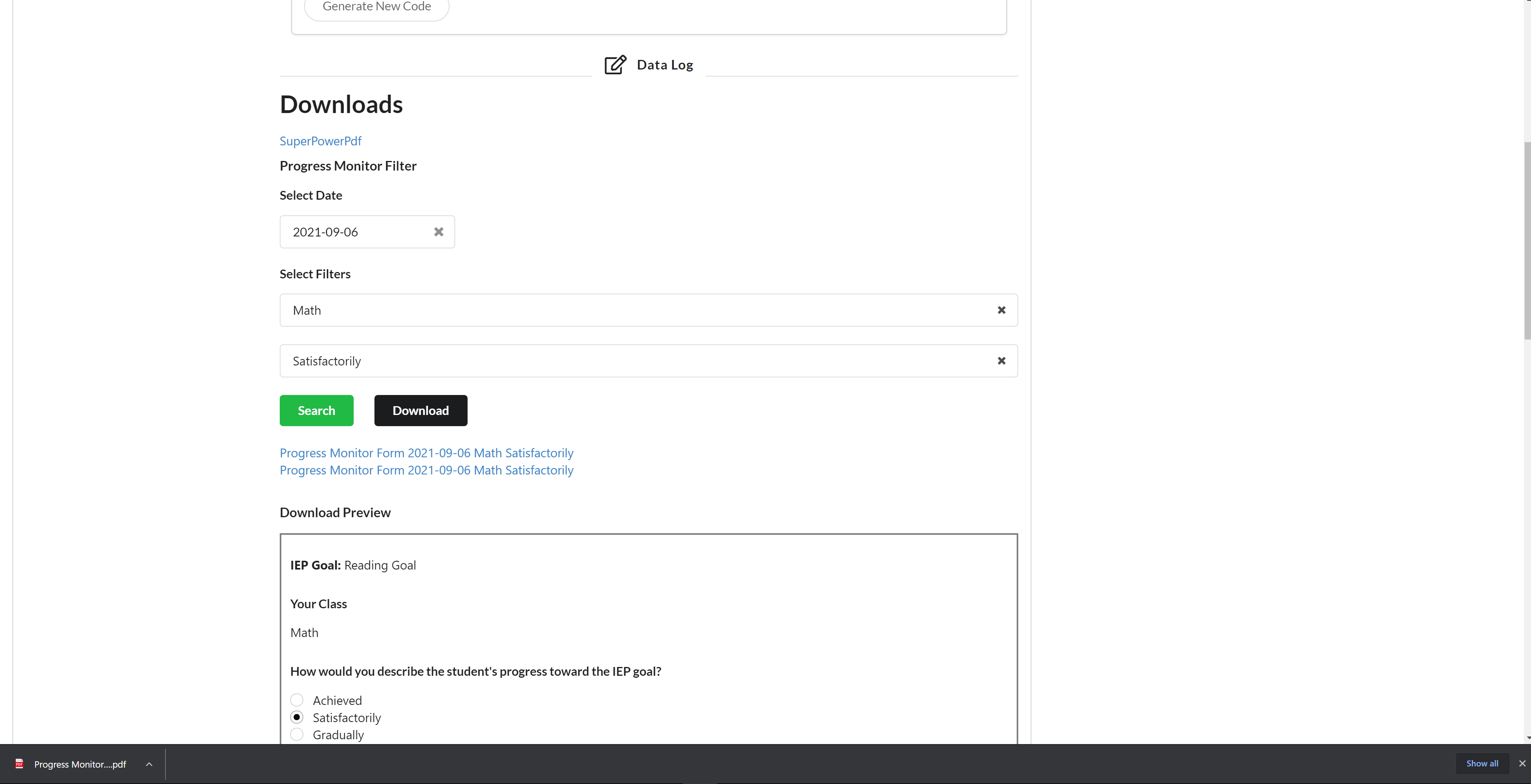Click Show all in the downloads bar
This screenshot has height=784, width=1531.
click(x=1482, y=764)
